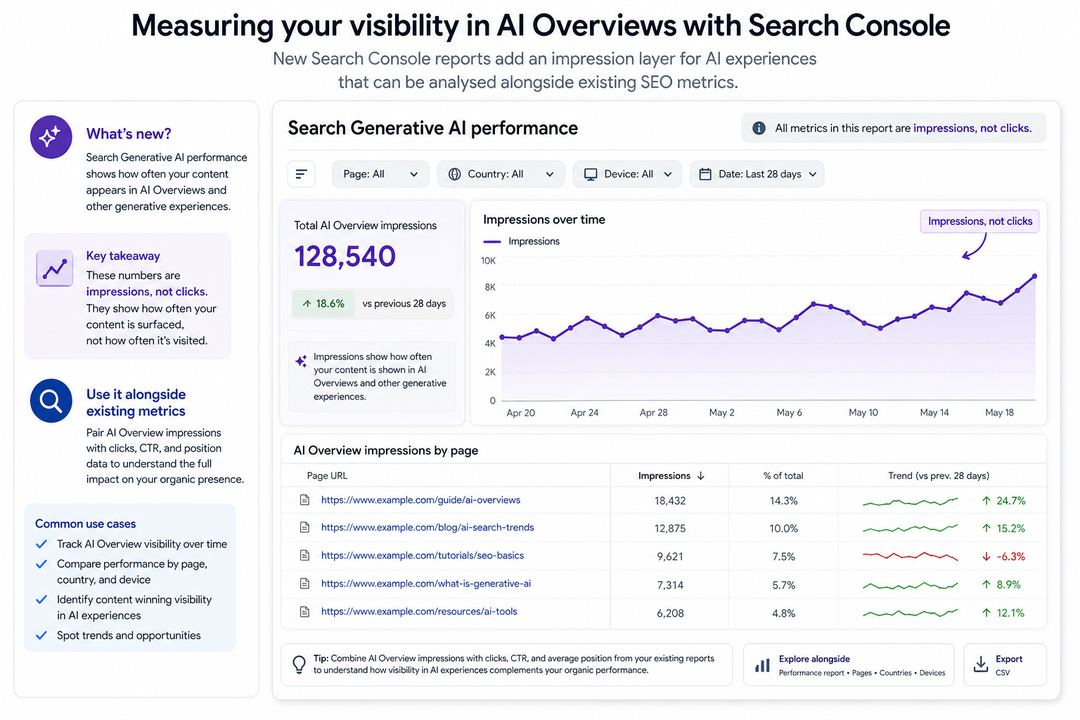
Task: Click the last data point on impressions chart
Action: click(x=1035, y=276)
